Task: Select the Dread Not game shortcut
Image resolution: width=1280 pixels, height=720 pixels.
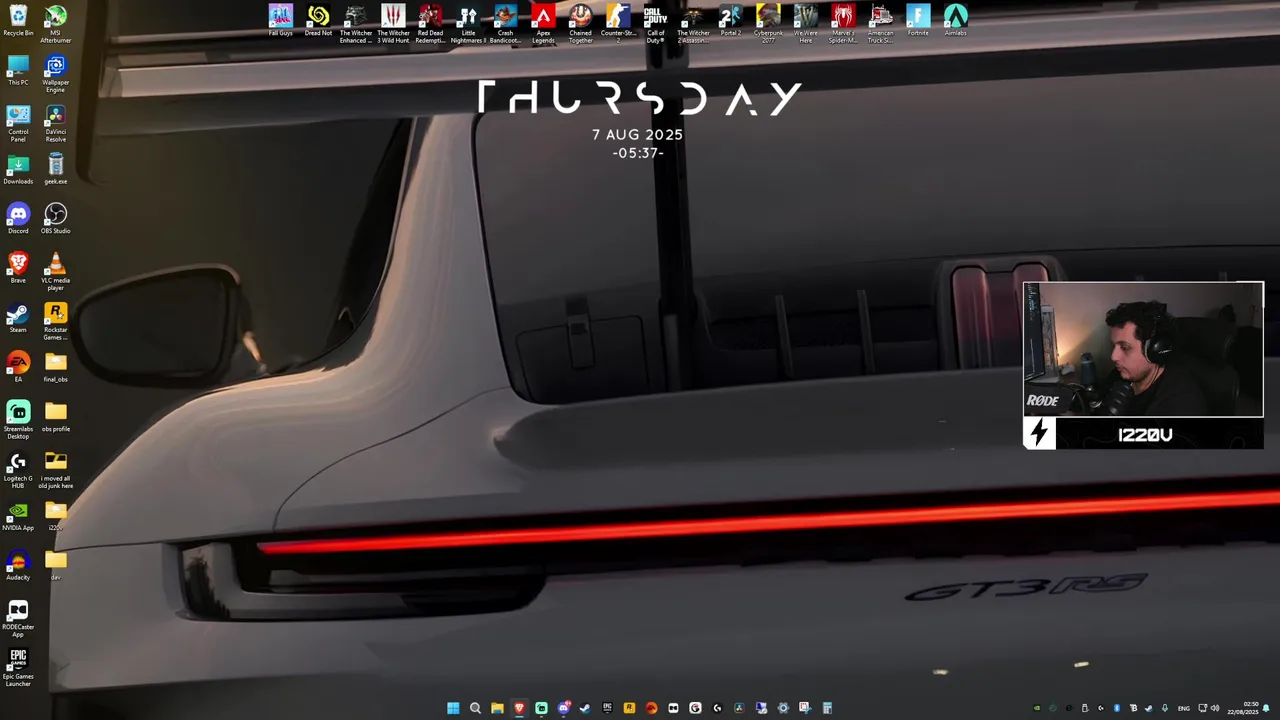Action: [318, 20]
